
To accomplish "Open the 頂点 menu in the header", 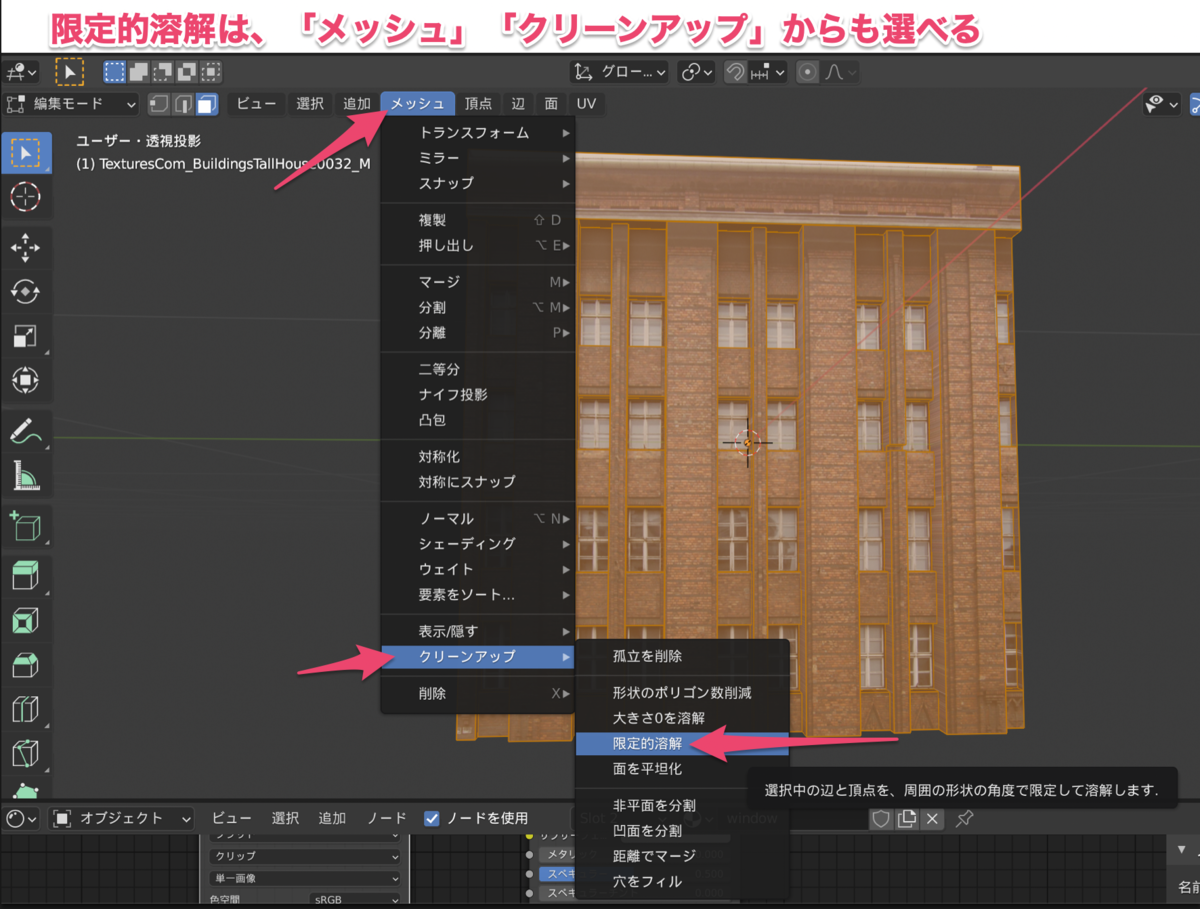I will (x=479, y=103).
